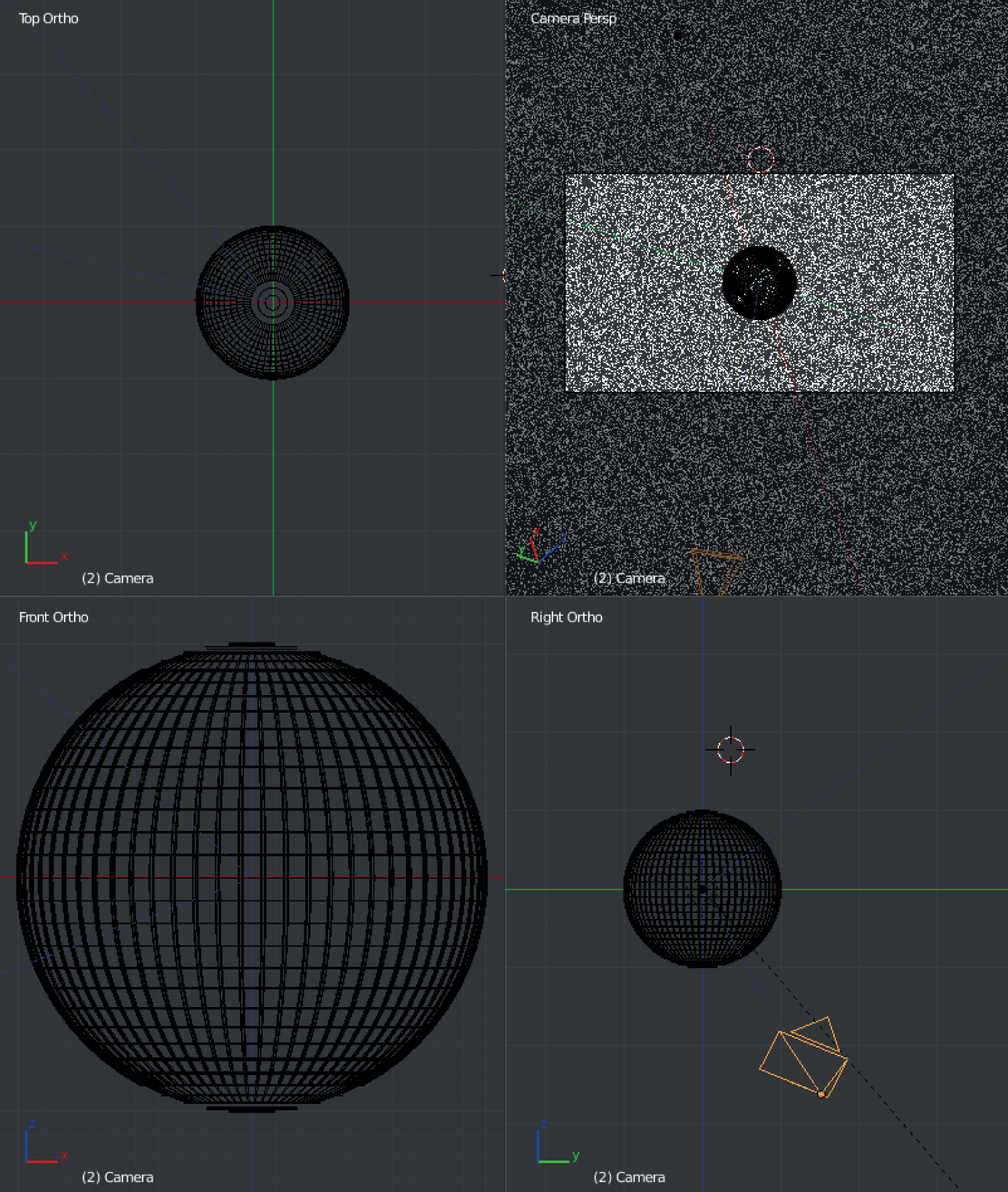Click the 3D cursor in Right Ortho view
Screen dimensions: 1008x1192
coord(730,750)
